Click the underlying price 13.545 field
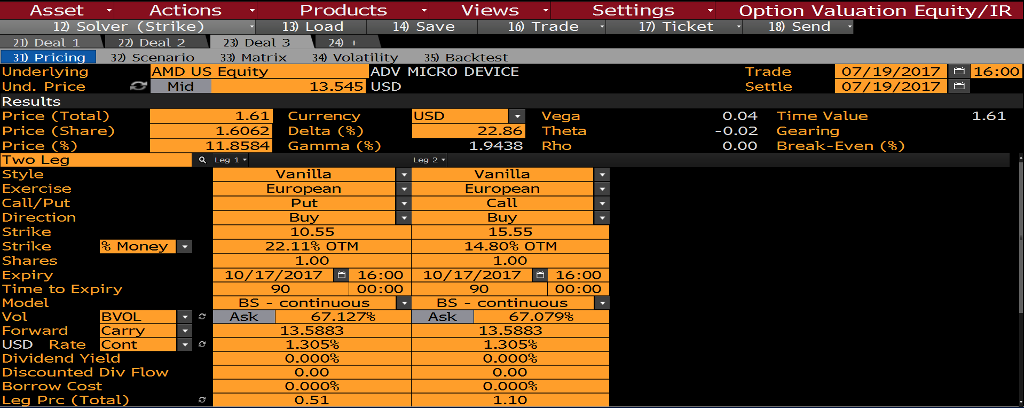The image size is (1024, 408). coord(290,86)
